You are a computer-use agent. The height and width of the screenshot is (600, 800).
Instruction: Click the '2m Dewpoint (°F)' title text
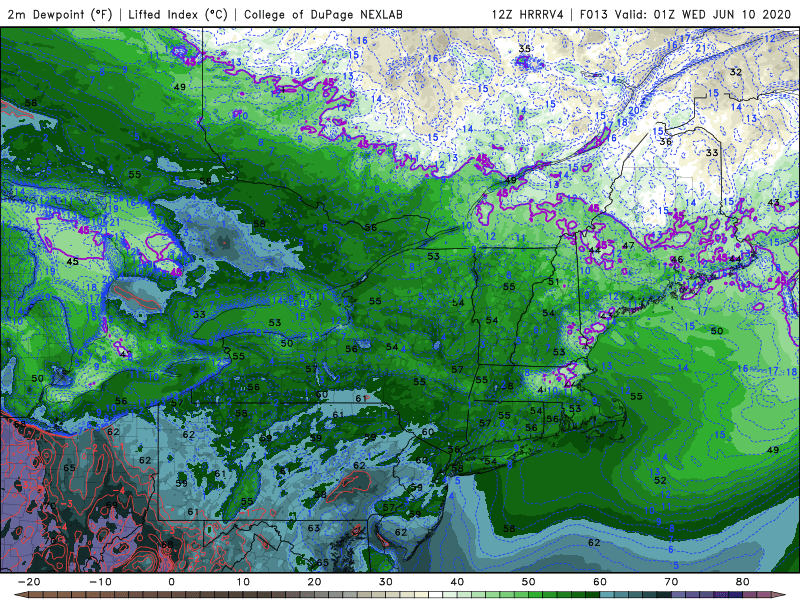coord(60,14)
